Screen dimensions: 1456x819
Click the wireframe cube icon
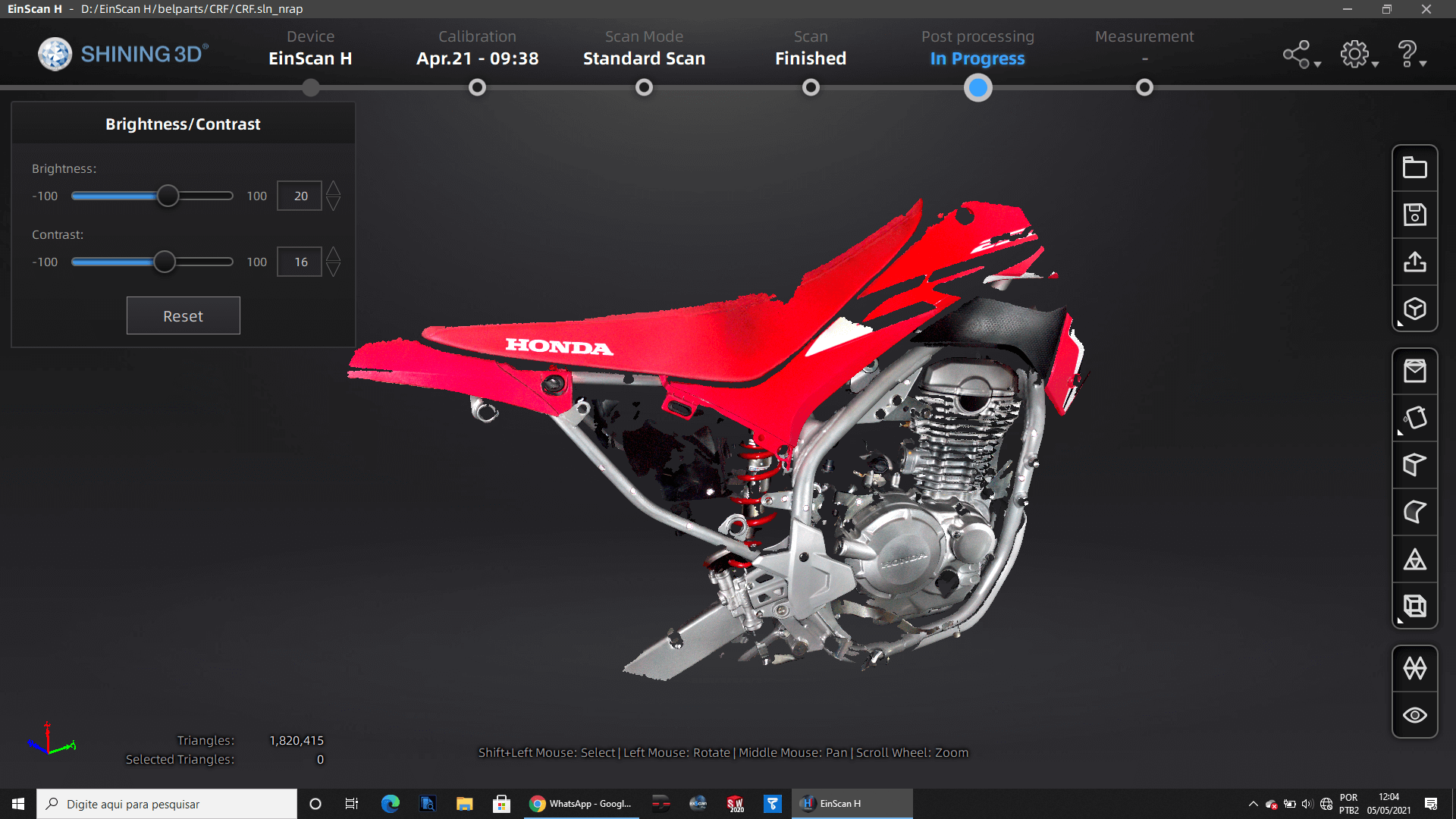1414,606
